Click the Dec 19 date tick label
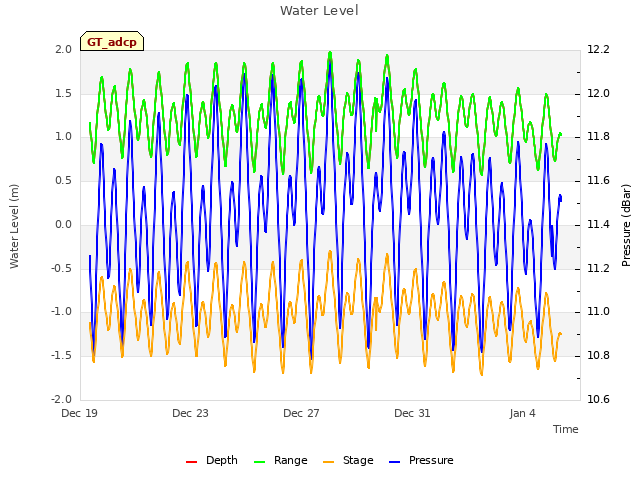This screenshot has height=480, width=640. tap(80, 413)
